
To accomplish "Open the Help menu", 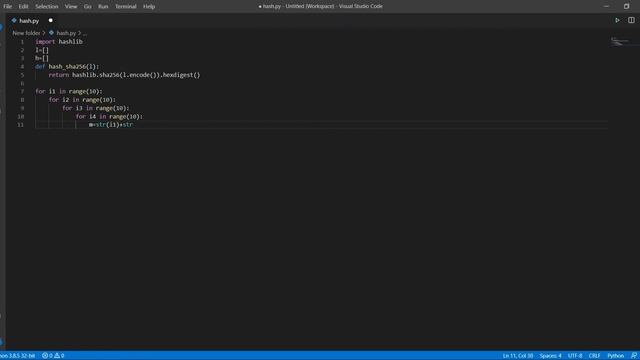I will [x=149, y=6].
